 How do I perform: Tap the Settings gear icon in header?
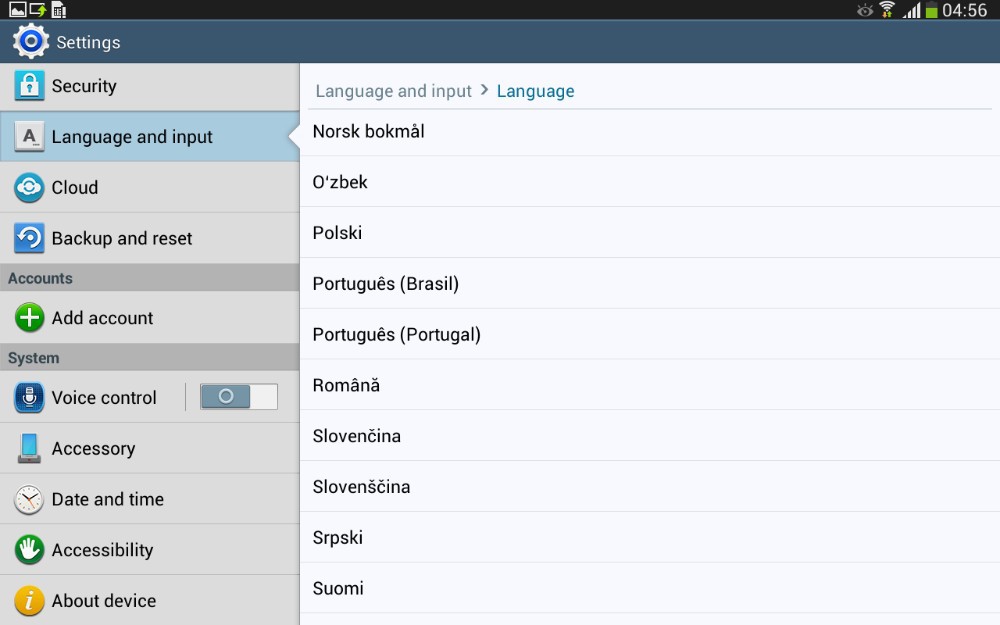[30, 42]
